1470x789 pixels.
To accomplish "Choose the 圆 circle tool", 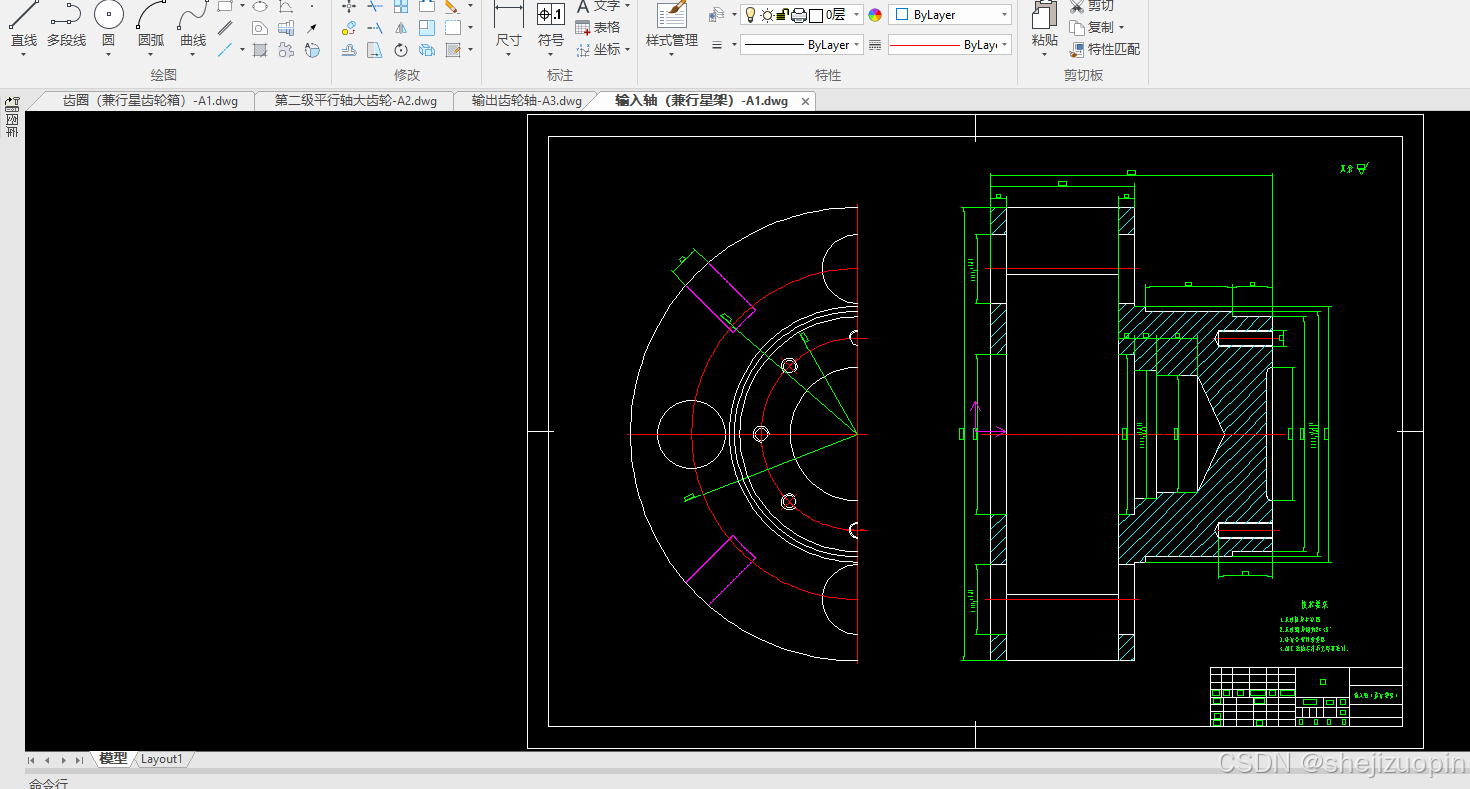I will 108,26.
